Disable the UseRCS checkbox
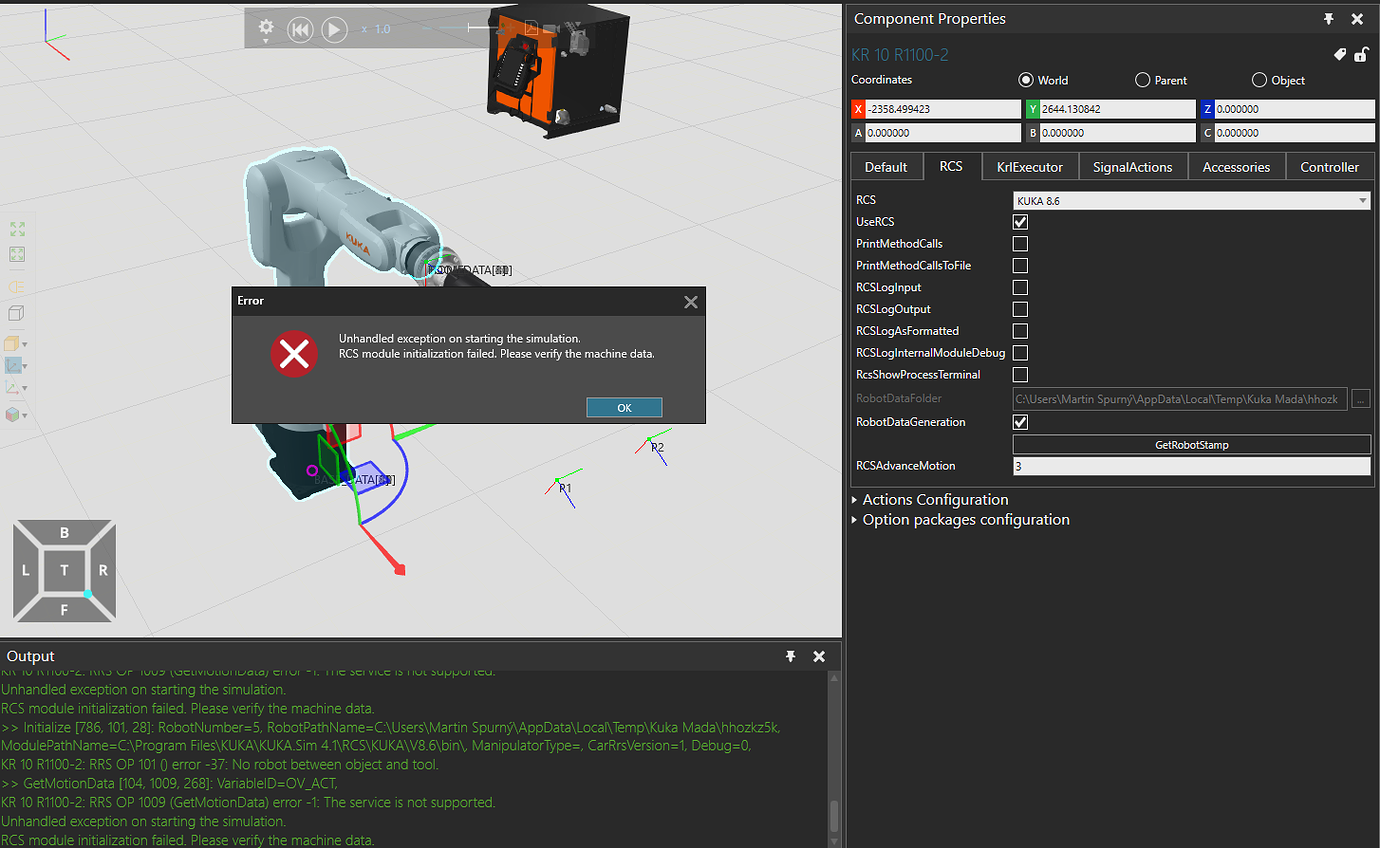 (x=1019, y=221)
